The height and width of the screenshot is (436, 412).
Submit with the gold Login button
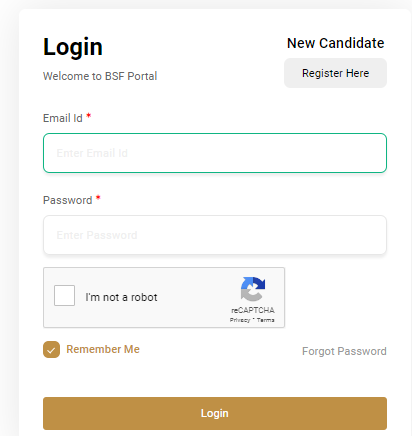215,413
